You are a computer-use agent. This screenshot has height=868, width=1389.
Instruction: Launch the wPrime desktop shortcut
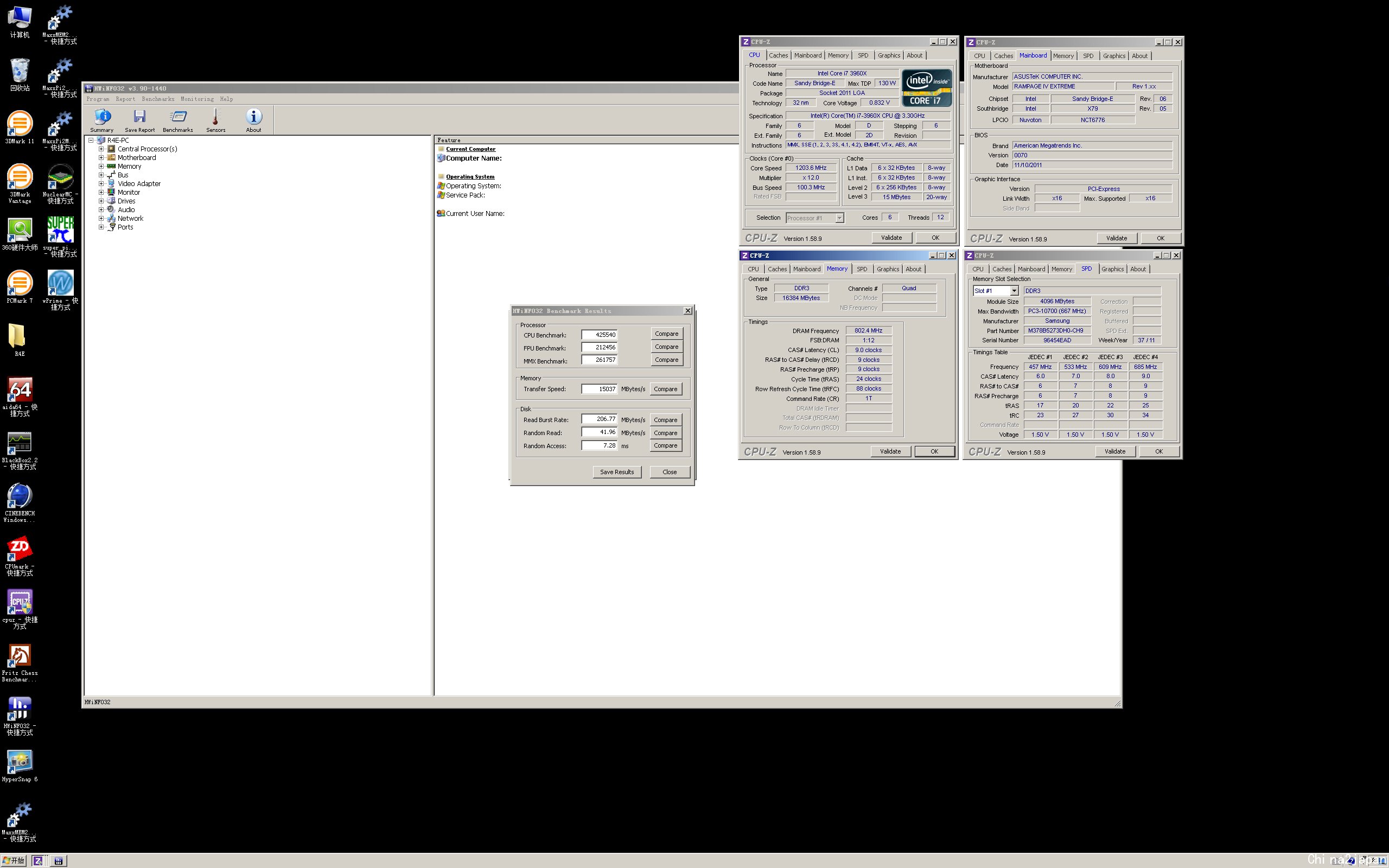point(60,290)
